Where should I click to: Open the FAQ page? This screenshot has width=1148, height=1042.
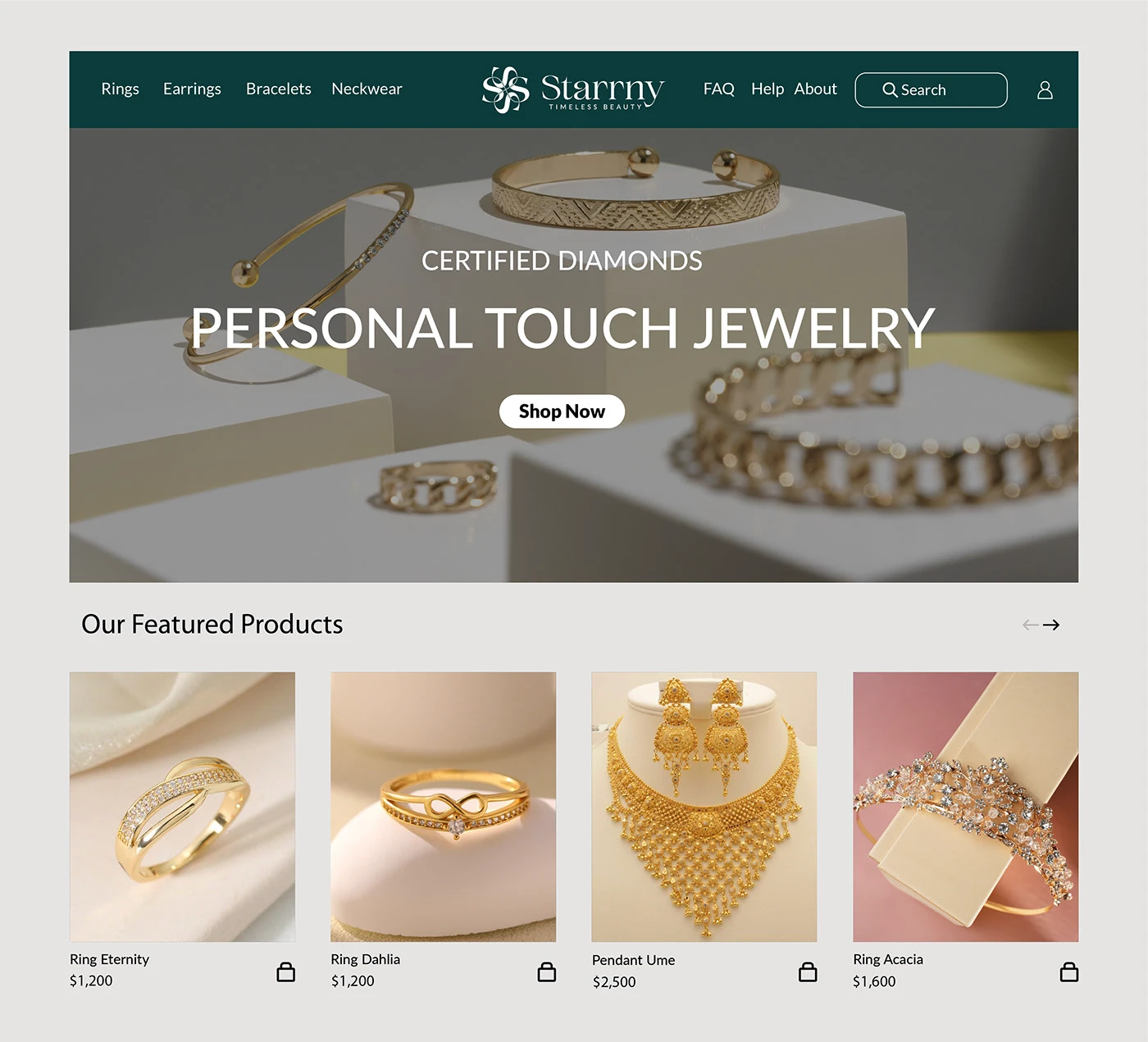click(x=719, y=89)
